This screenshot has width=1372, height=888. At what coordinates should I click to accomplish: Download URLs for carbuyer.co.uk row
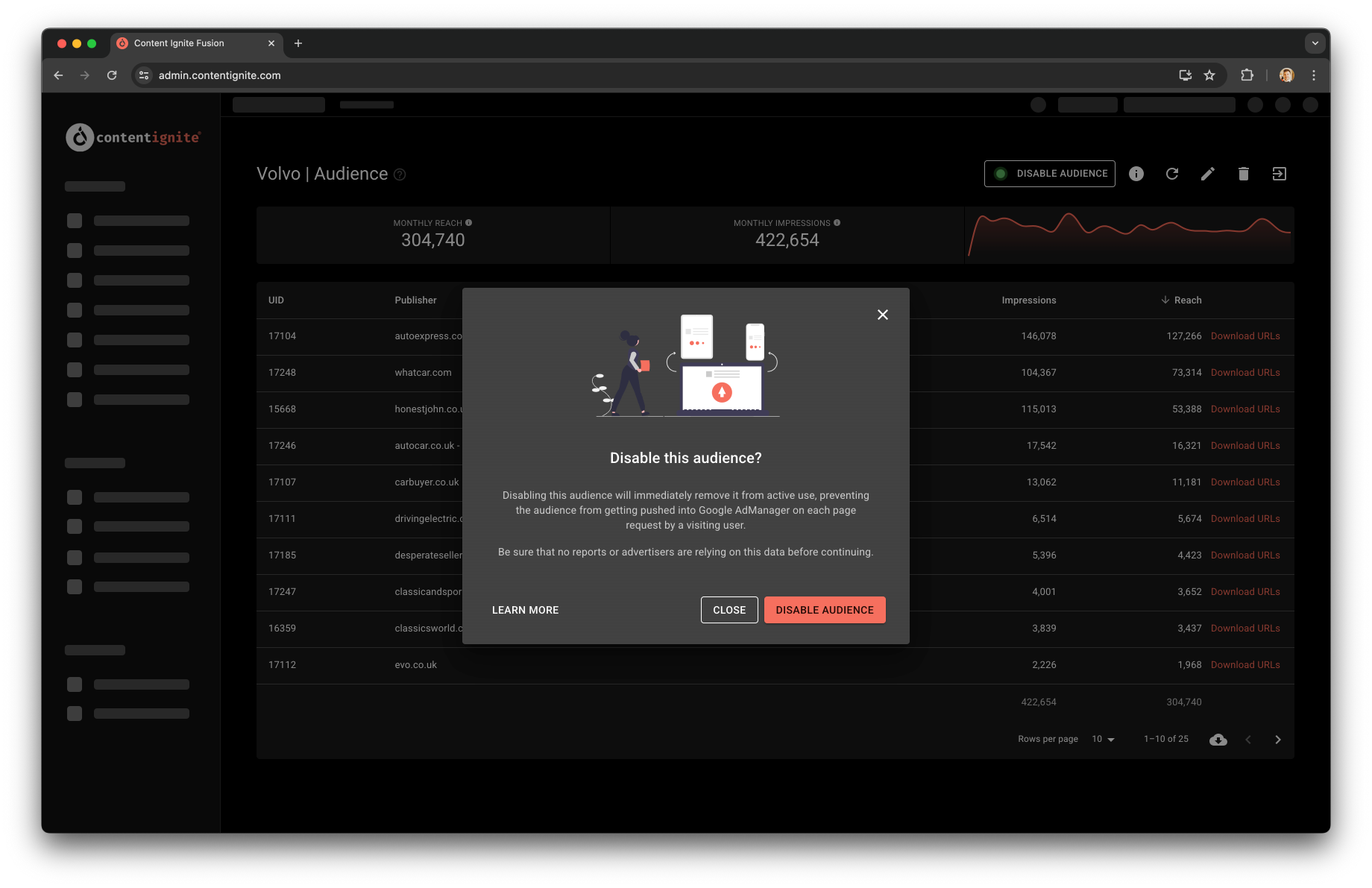pos(1245,482)
